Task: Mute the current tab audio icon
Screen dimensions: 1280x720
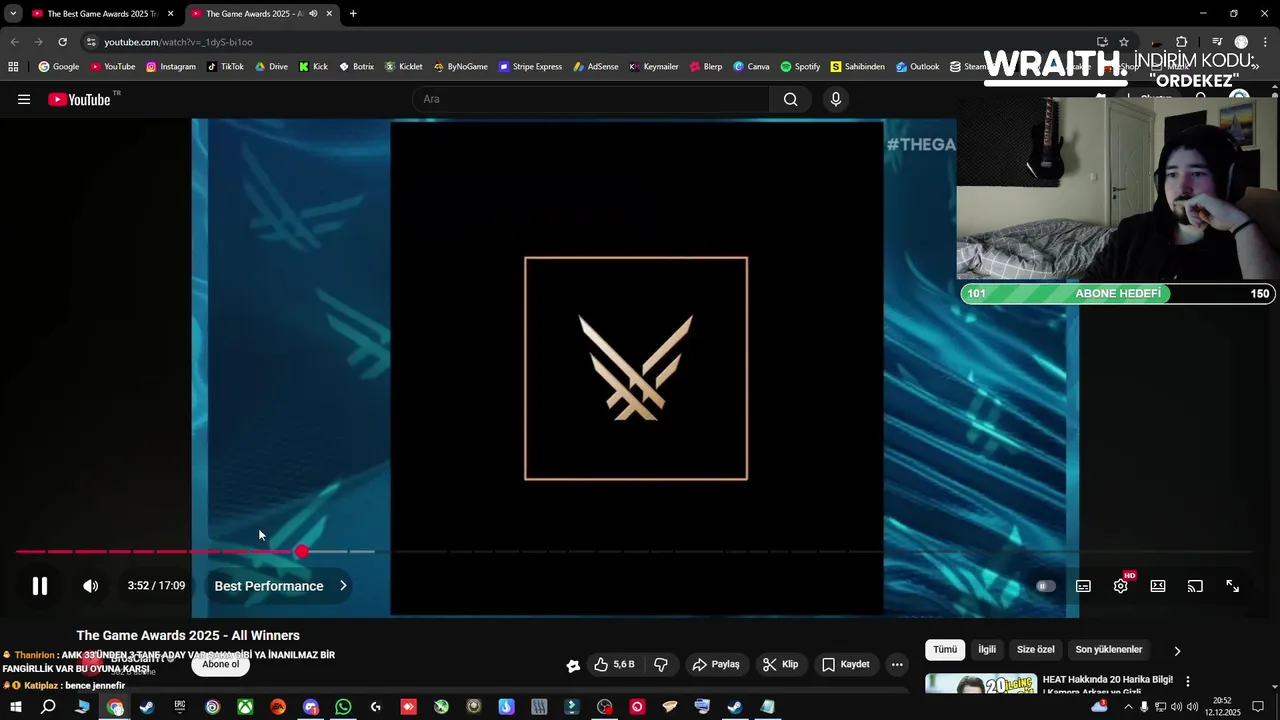Action: (x=313, y=14)
